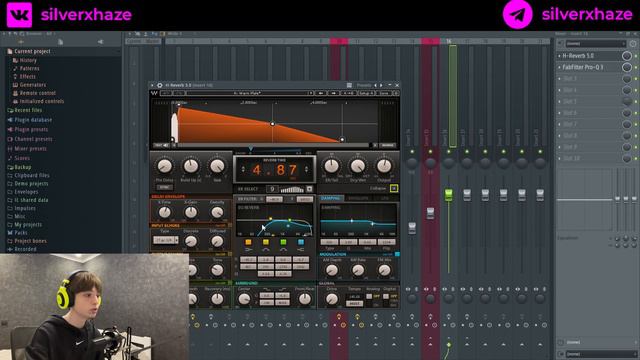This screenshot has height=360, width=640.
Task: Click the Drive knob in the drive section
Action: point(332,299)
